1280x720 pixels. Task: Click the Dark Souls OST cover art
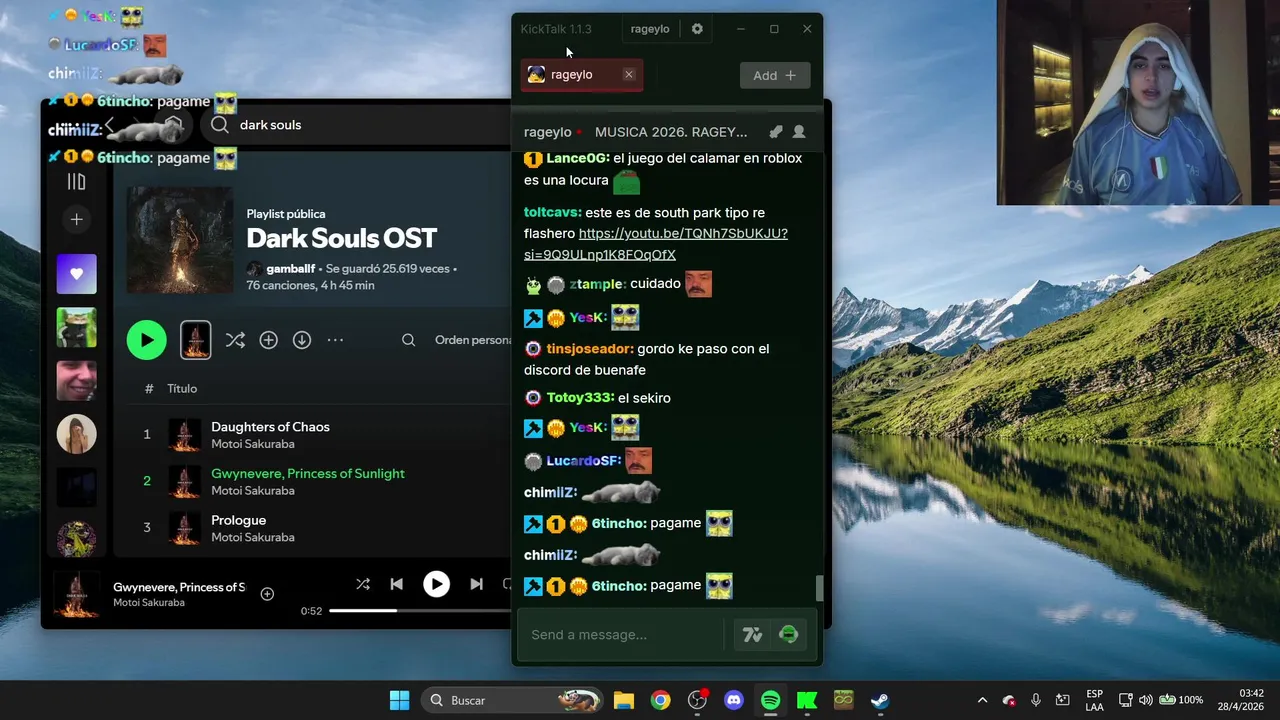click(180, 240)
